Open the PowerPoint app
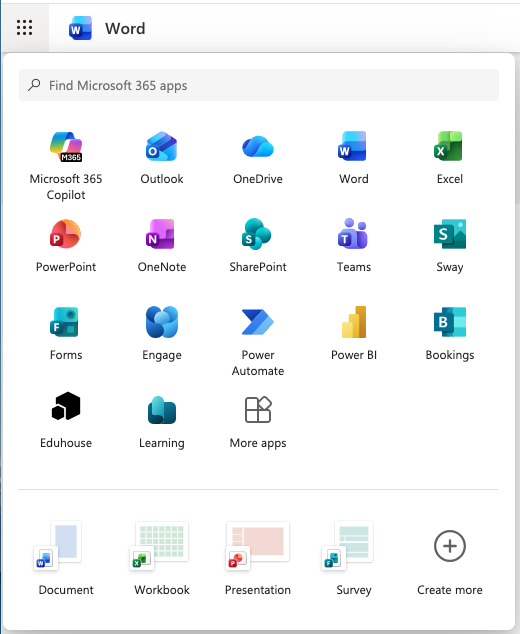 tap(66, 246)
